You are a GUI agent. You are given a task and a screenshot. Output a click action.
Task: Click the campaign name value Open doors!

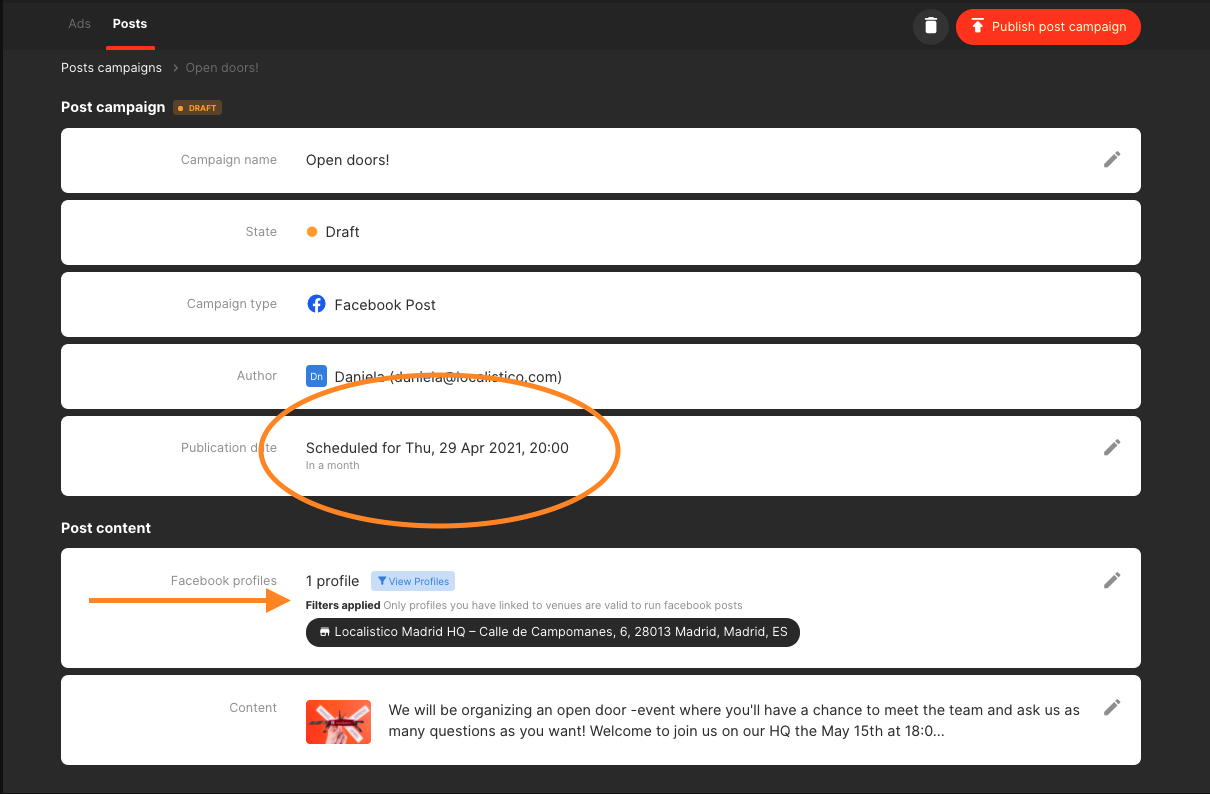347,160
